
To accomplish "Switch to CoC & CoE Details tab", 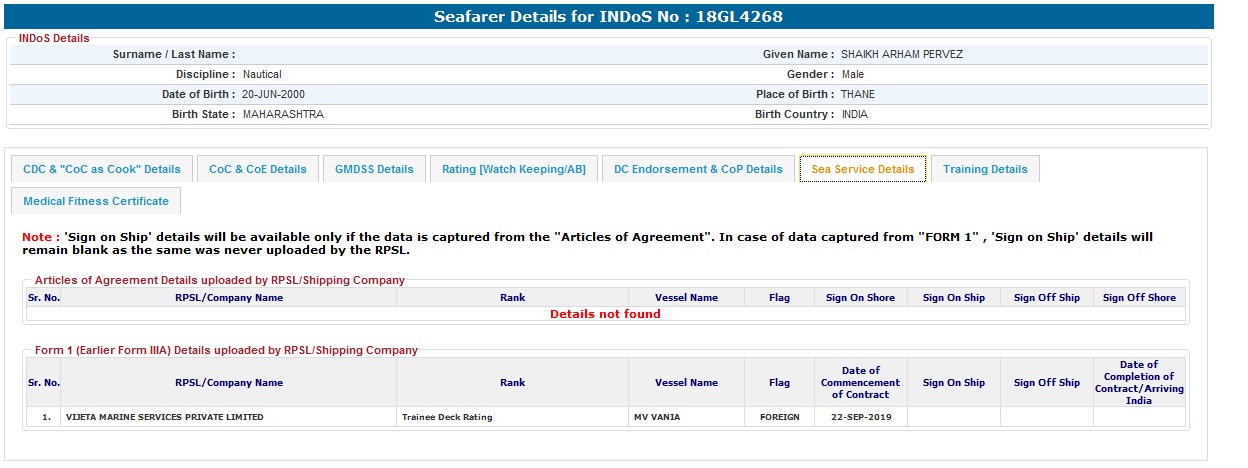I will pos(258,169).
